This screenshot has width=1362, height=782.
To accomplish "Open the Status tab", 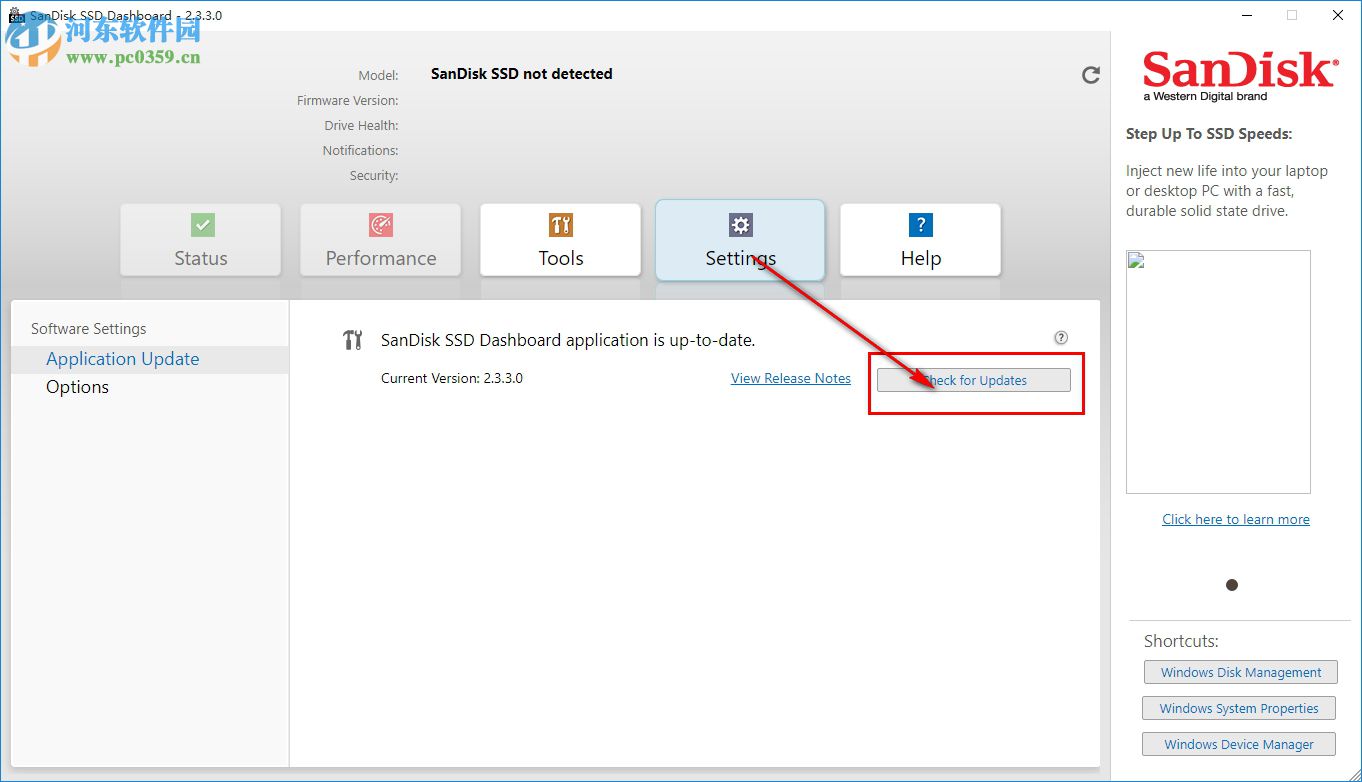I will (201, 240).
